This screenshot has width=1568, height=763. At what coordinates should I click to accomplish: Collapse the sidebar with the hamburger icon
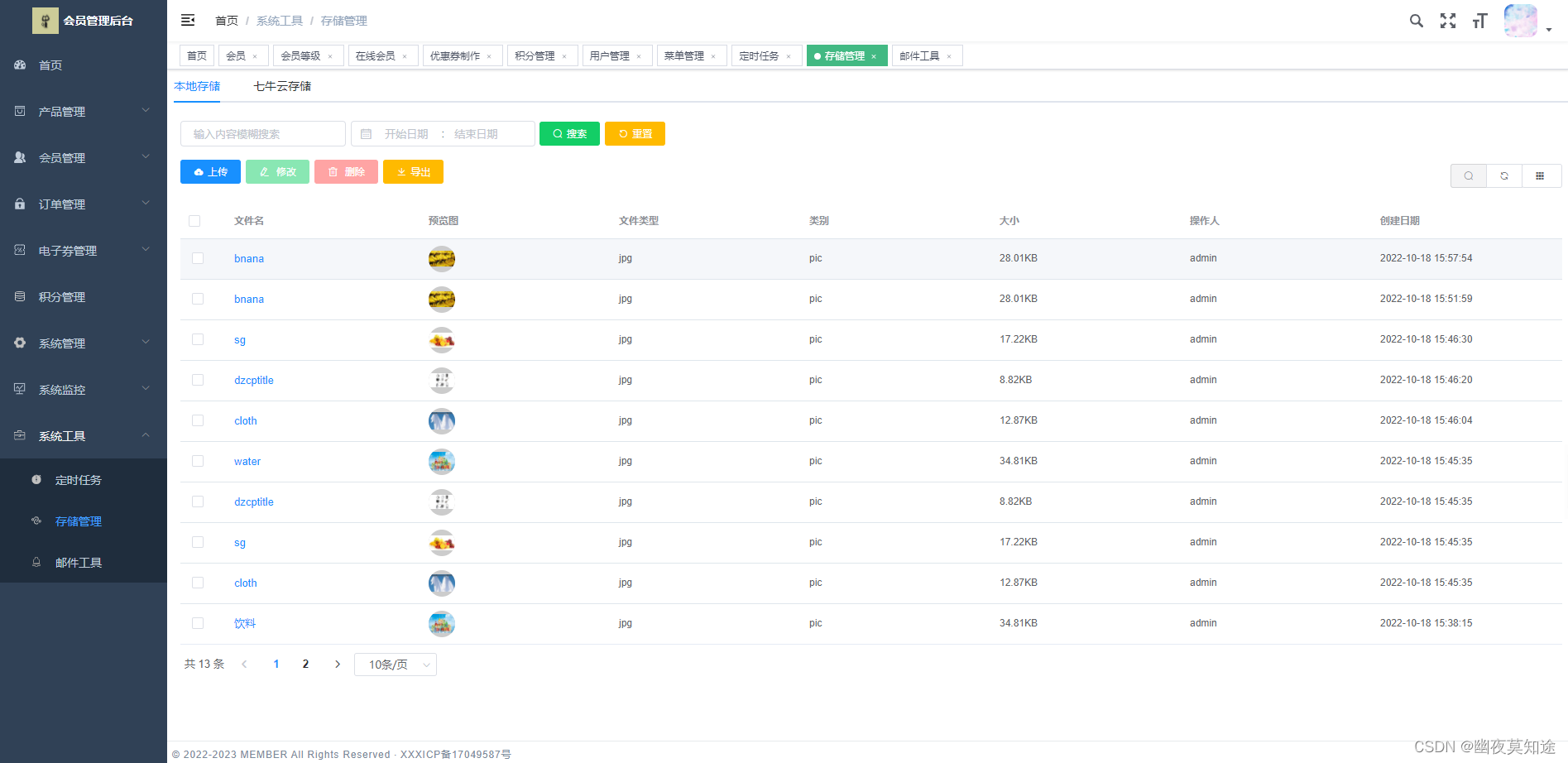(188, 20)
